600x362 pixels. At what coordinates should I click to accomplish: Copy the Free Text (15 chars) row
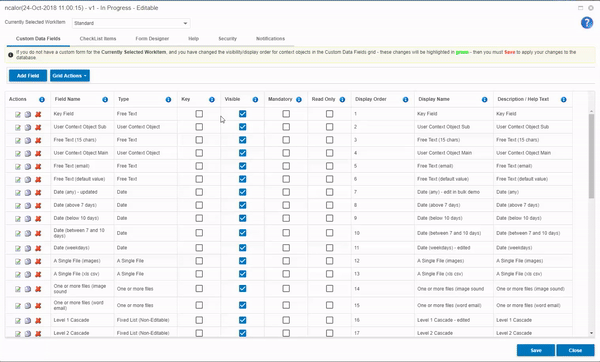click(28, 140)
